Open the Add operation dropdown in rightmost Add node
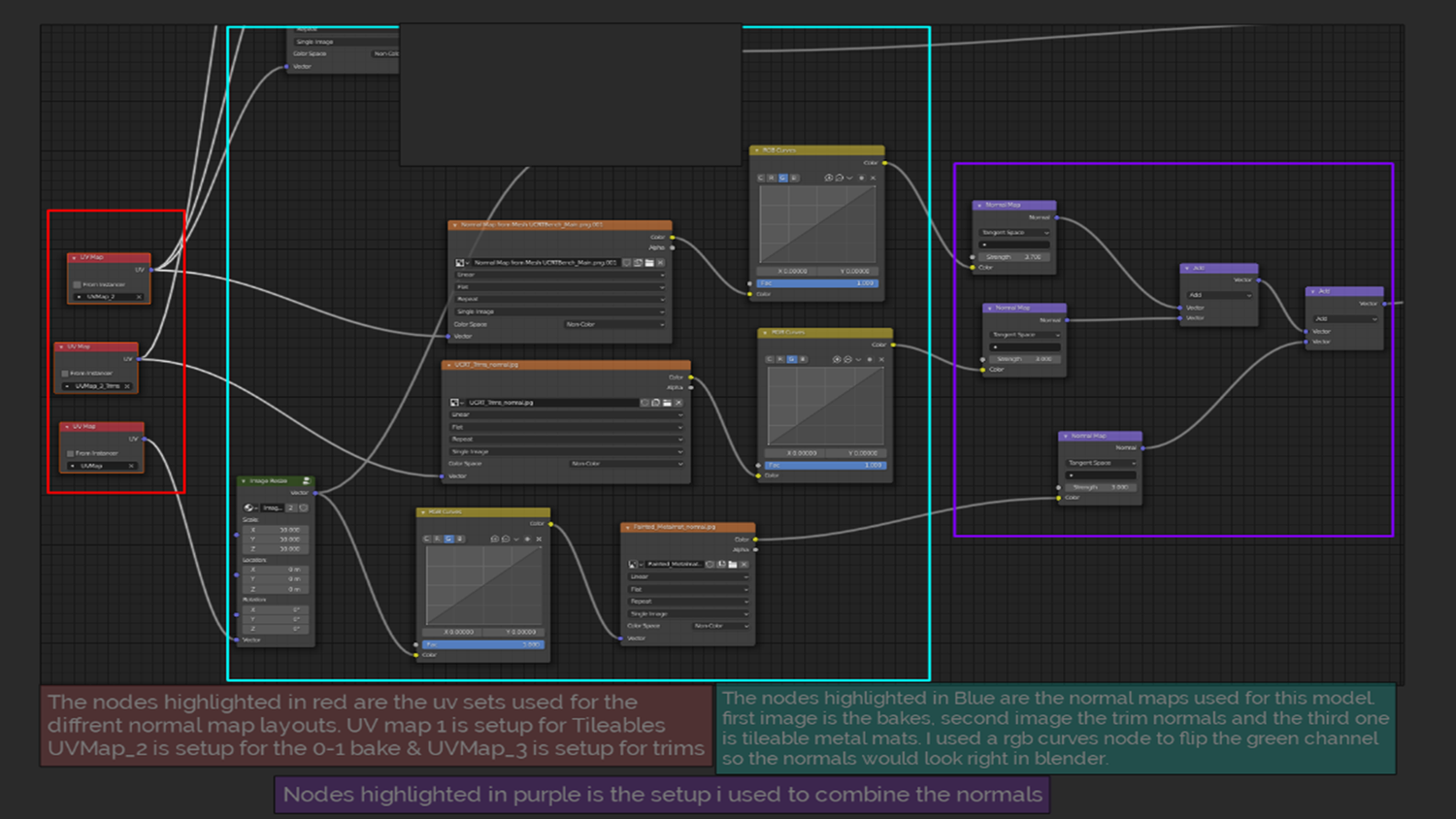Screen dimensions: 1456x819 1344,318
